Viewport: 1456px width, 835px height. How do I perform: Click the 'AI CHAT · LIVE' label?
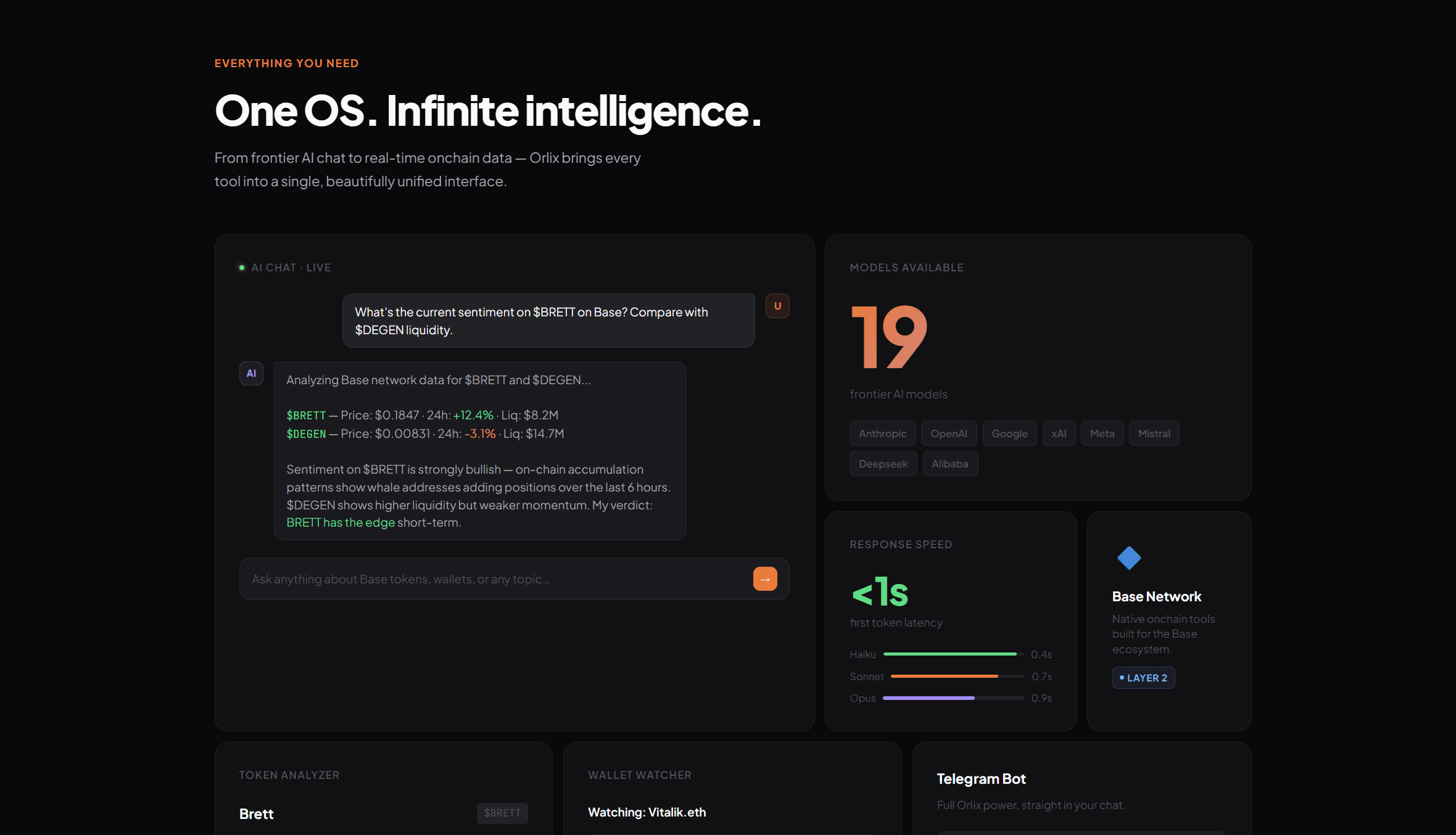click(x=291, y=268)
